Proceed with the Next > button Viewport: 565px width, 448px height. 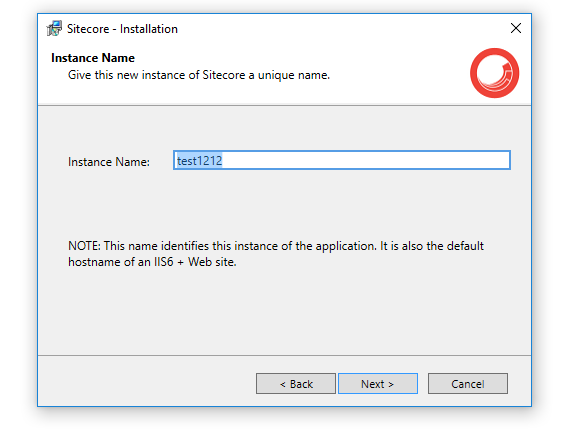[378, 383]
